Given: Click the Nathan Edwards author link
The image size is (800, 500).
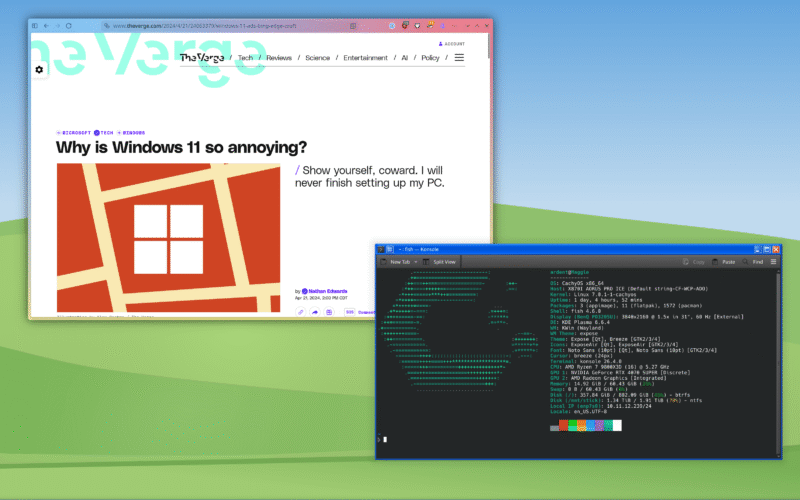Looking at the screenshot, I should tap(328, 291).
